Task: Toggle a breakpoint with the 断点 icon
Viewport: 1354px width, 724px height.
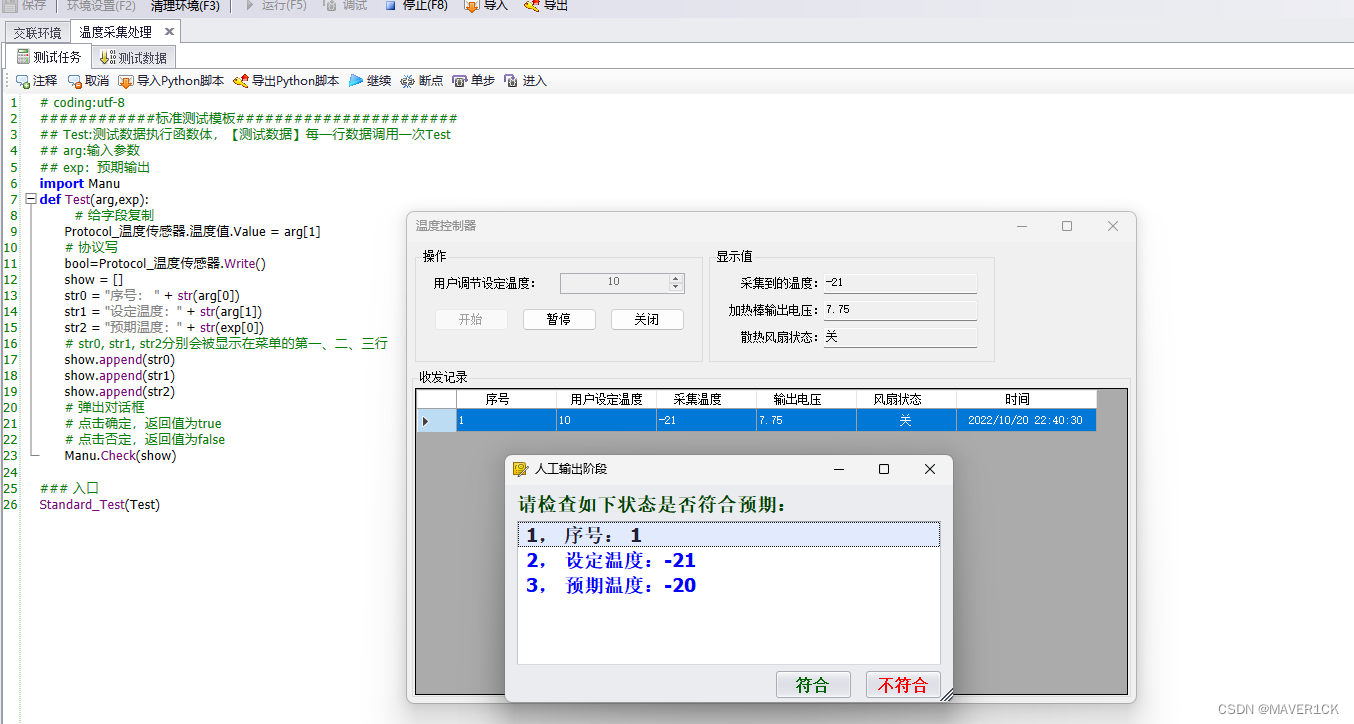Action: [x=421, y=81]
